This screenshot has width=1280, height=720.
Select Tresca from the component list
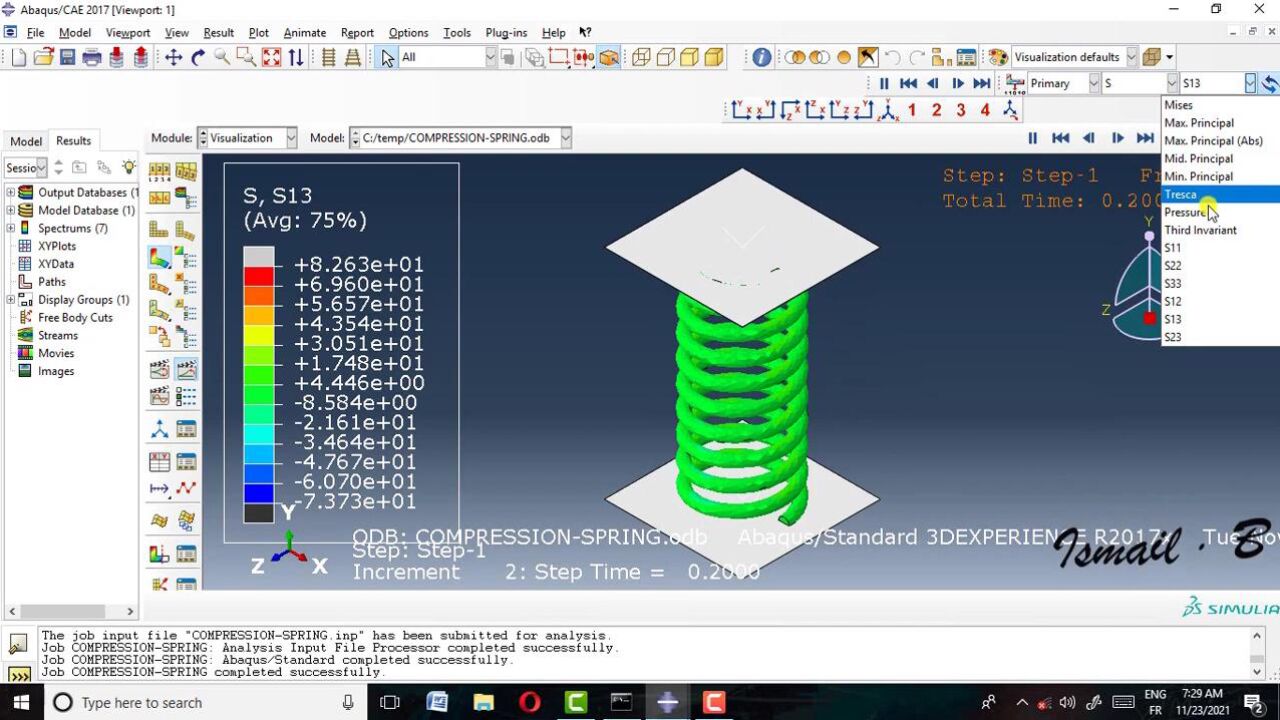click(x=1181, y=195)
